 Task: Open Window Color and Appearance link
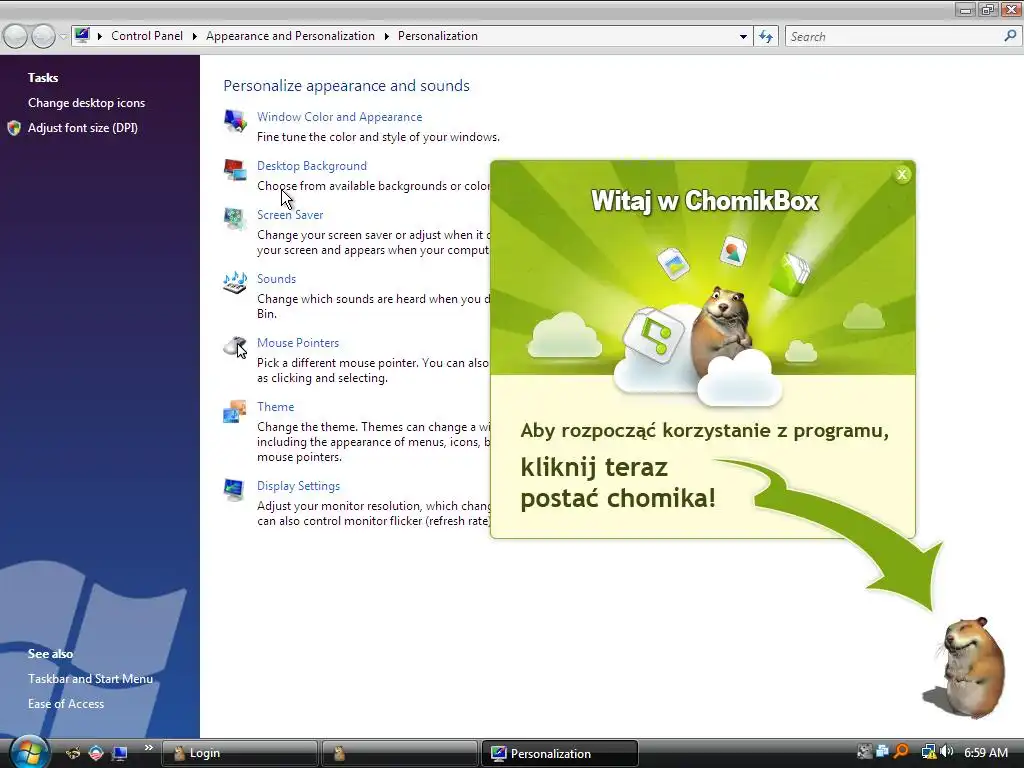coord(339,117)
